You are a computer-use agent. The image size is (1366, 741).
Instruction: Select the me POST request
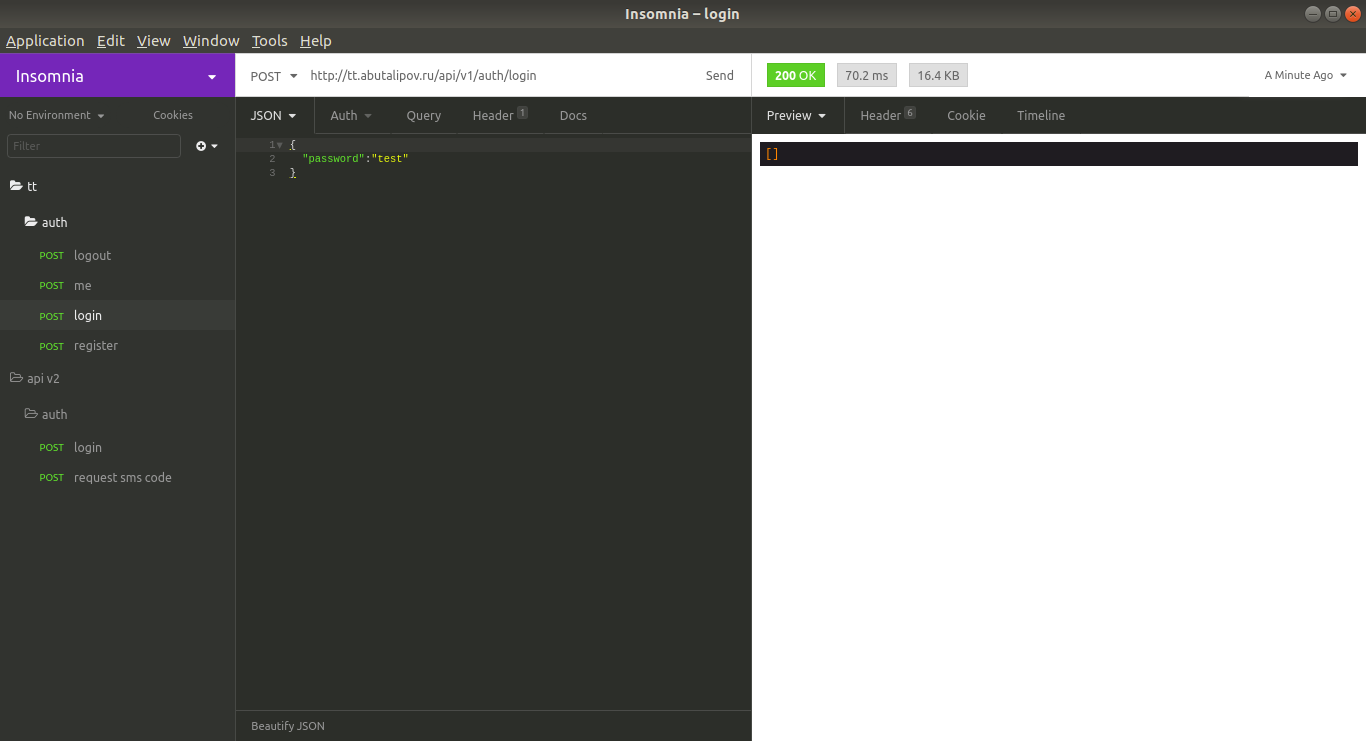tap(117, 285)
